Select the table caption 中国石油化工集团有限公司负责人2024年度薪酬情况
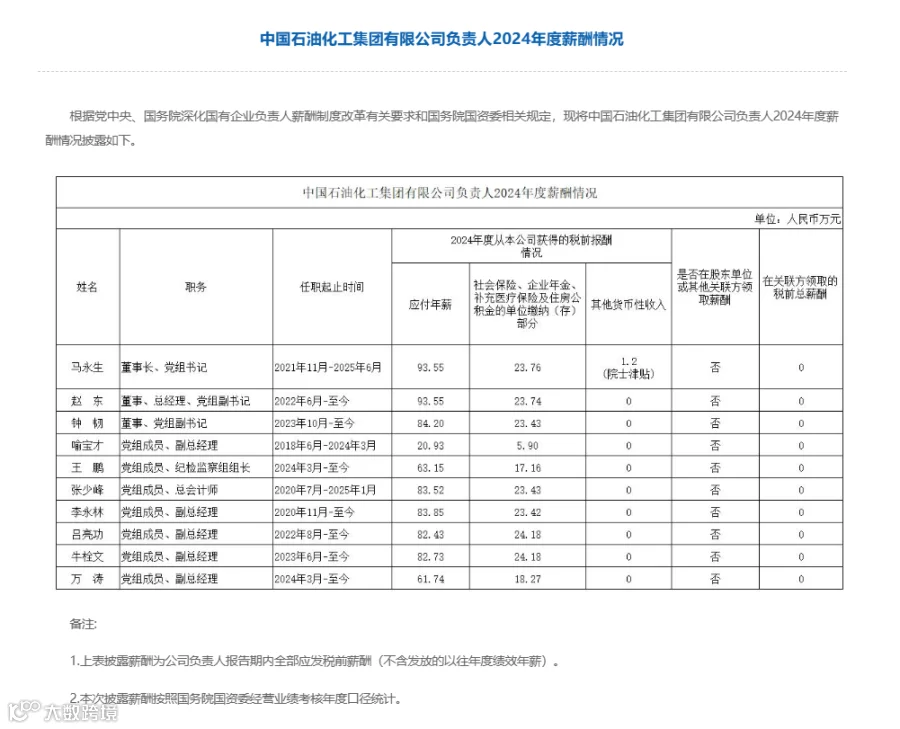Viewport: 900px width, 729px height. coord(449,193)
